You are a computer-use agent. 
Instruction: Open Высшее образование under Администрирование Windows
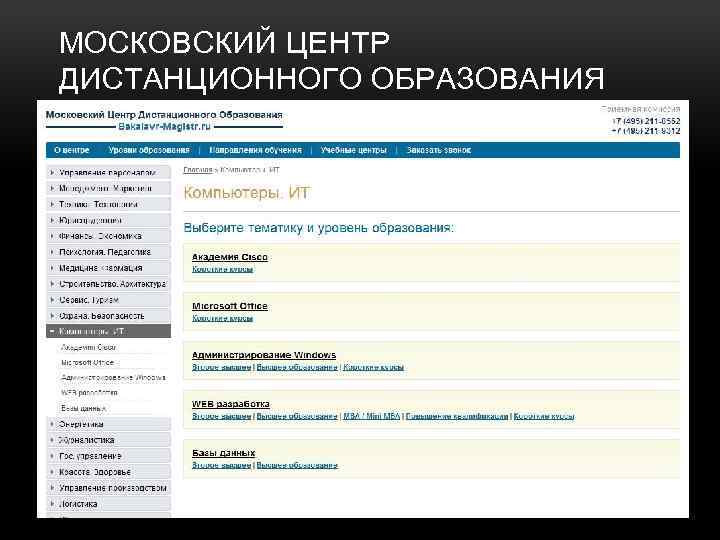[x=297, y=367]
